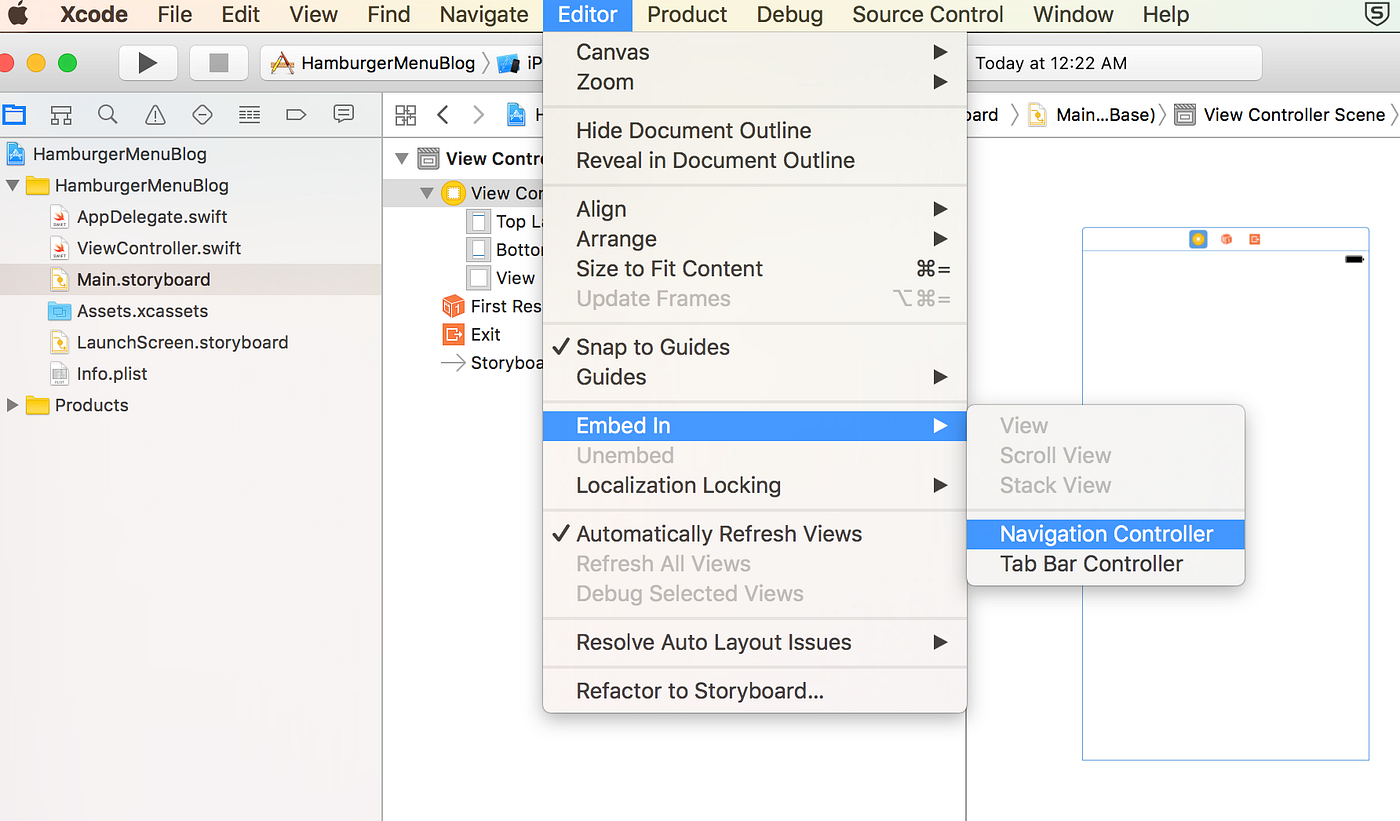
Task: Open the Align submenu
Action: click(x=601, y=209)
